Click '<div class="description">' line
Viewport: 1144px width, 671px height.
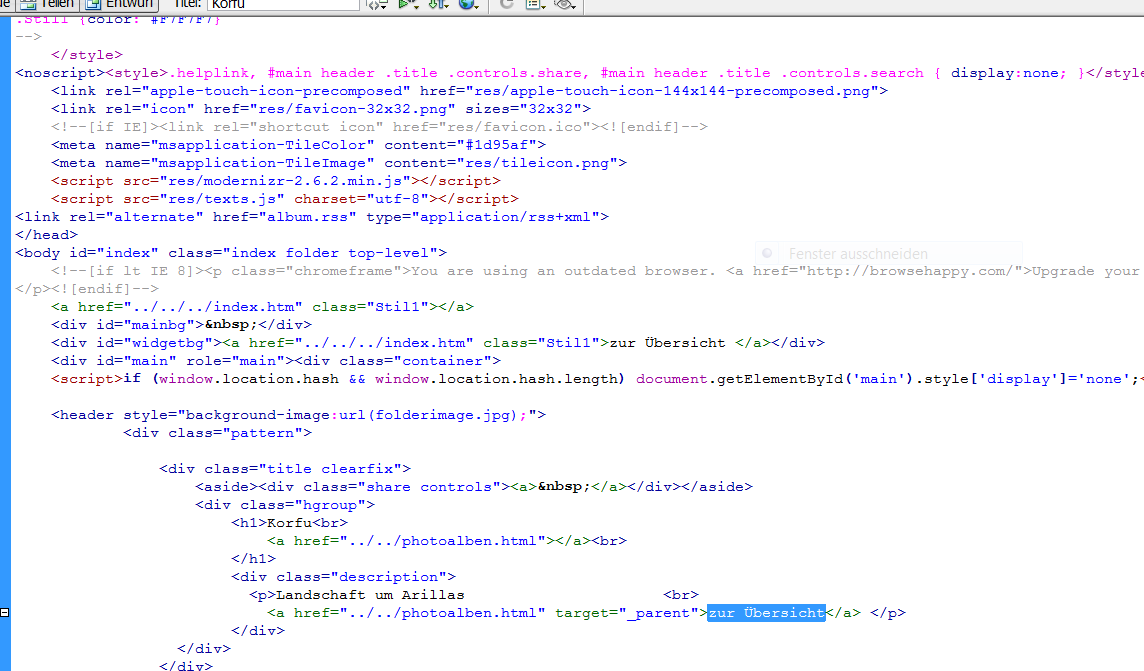[344, 577]
